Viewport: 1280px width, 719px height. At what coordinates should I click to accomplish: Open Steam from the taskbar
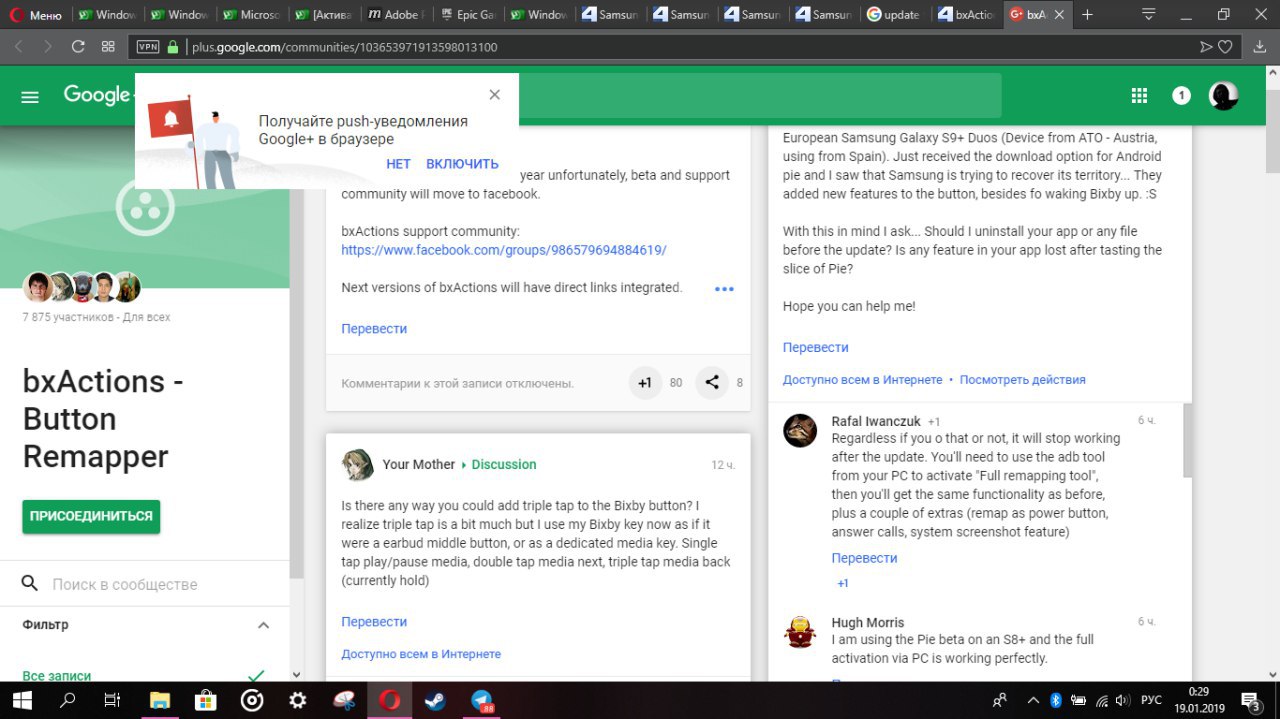pos(435,700)
